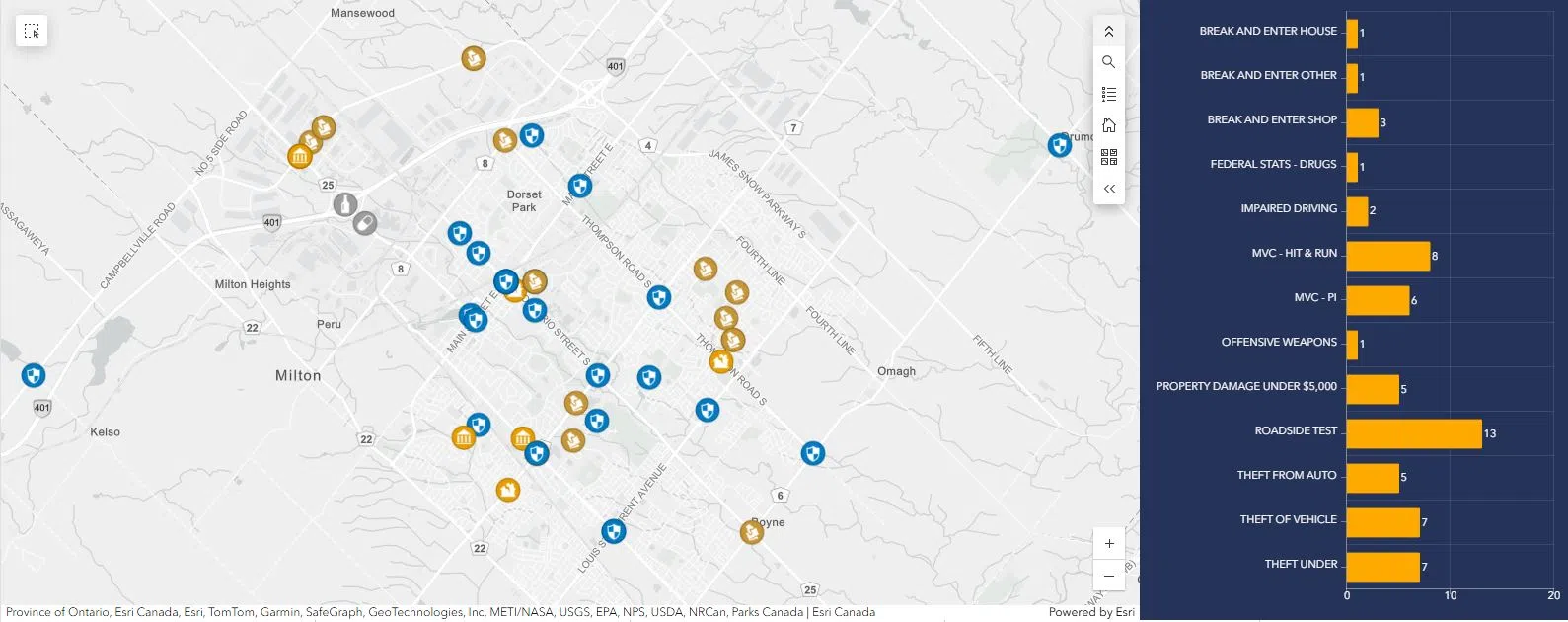The image size is (1568, 622).
Task: Click the gray pill drug marker
Action: point(365,223)
